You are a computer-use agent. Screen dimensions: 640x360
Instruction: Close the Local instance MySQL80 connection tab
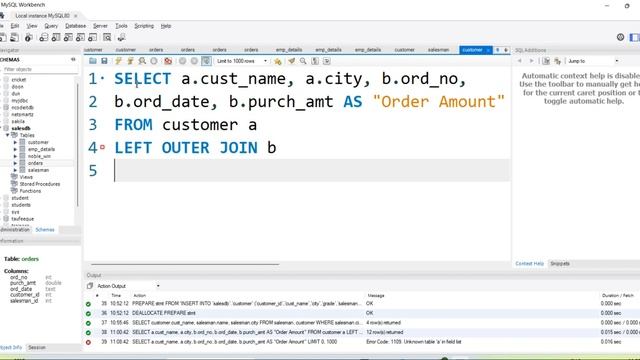coord(76,16)
